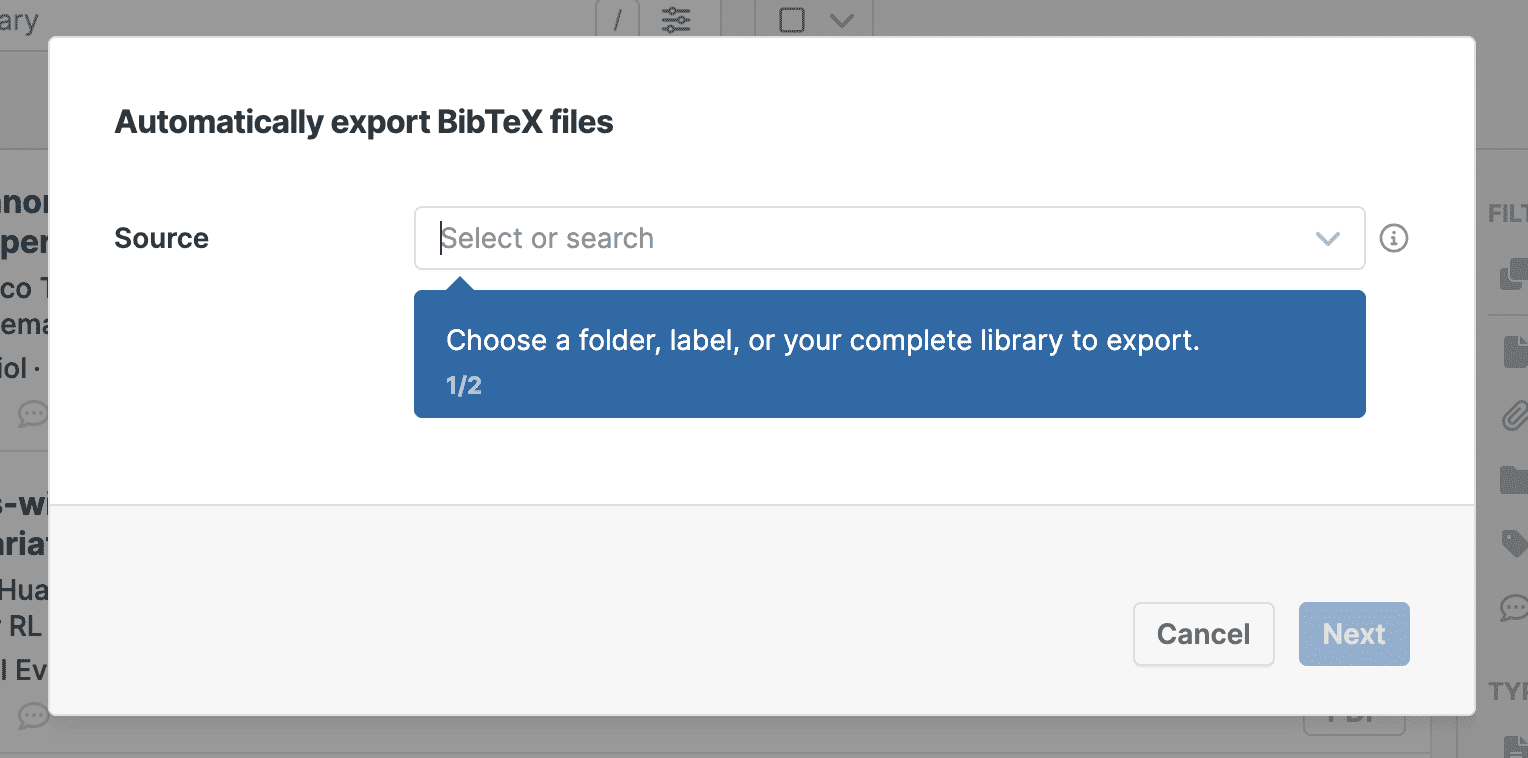Click the Cancel button
This screenshot has width=1528, height=758.
click(1203, 634)
